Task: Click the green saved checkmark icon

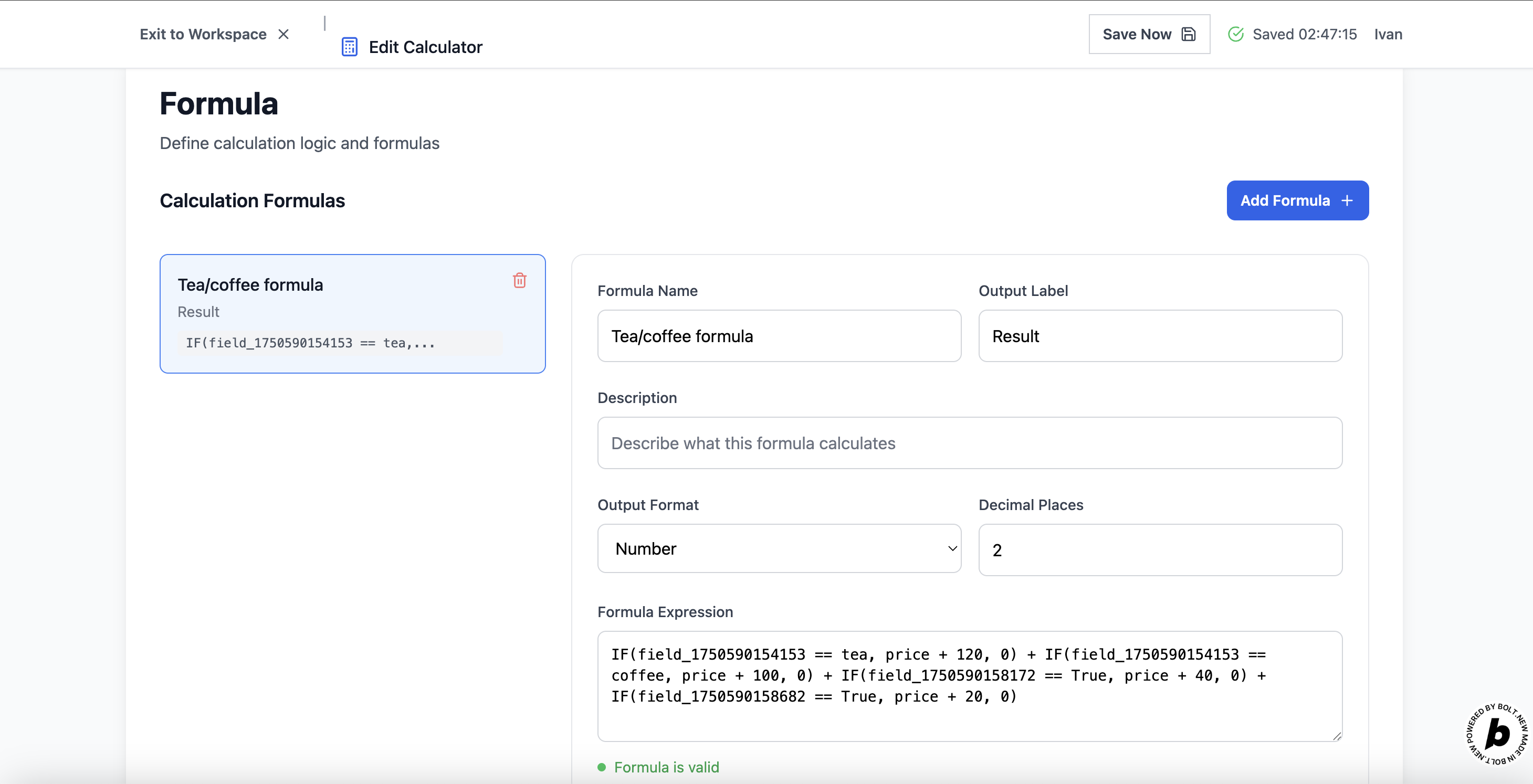Action: (1235, 34)
